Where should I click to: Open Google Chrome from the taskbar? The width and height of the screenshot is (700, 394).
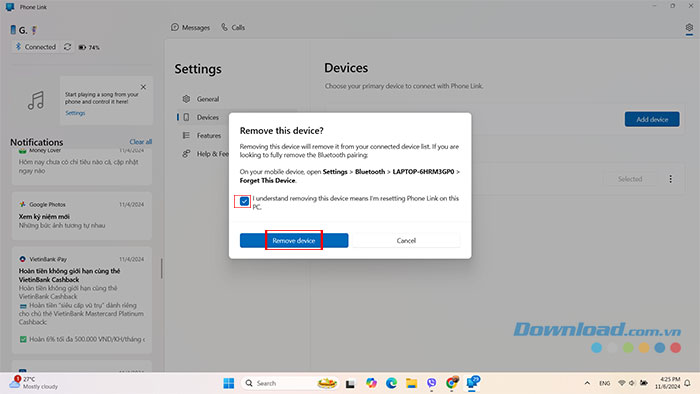pyautogui.click(x=452, y=383)
